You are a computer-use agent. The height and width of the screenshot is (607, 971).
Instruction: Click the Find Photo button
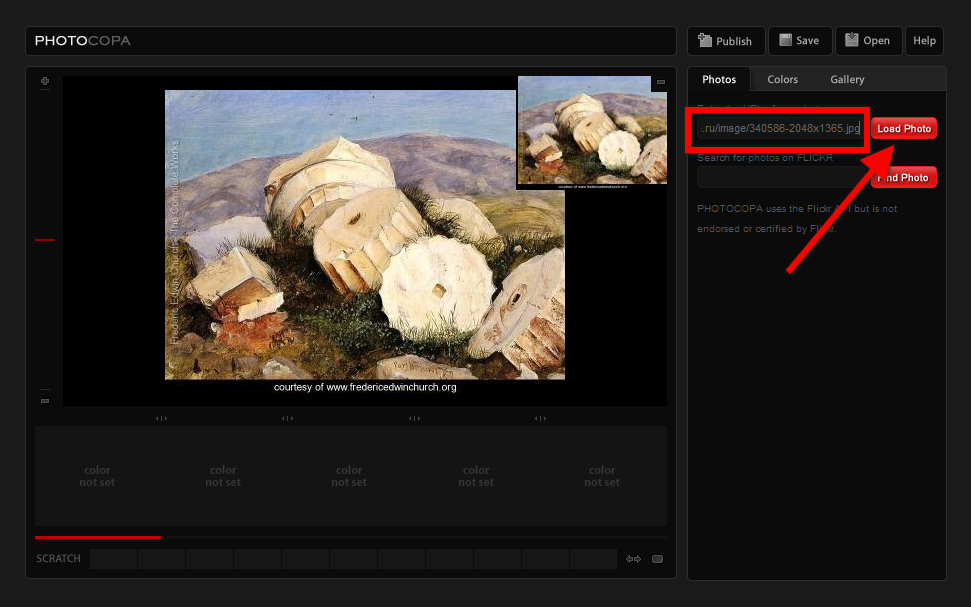pos(905,178)
